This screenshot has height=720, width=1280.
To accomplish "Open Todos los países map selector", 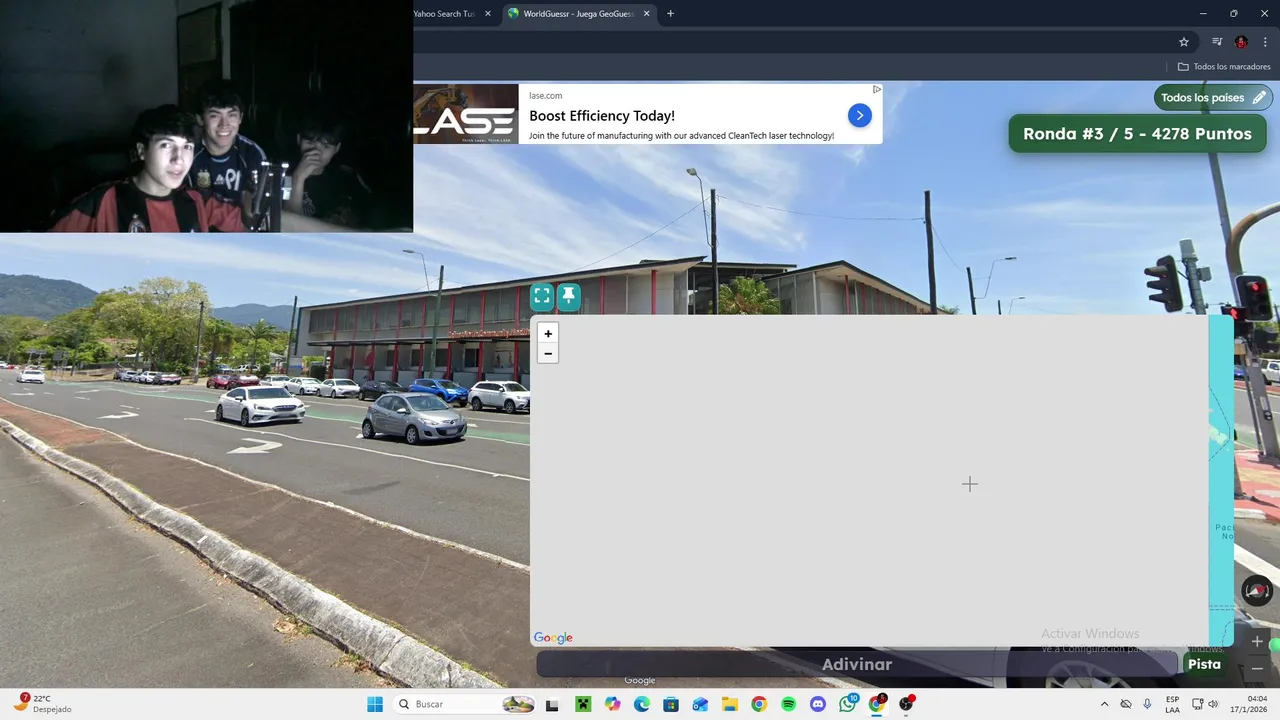I will (x=1213, y=98).
